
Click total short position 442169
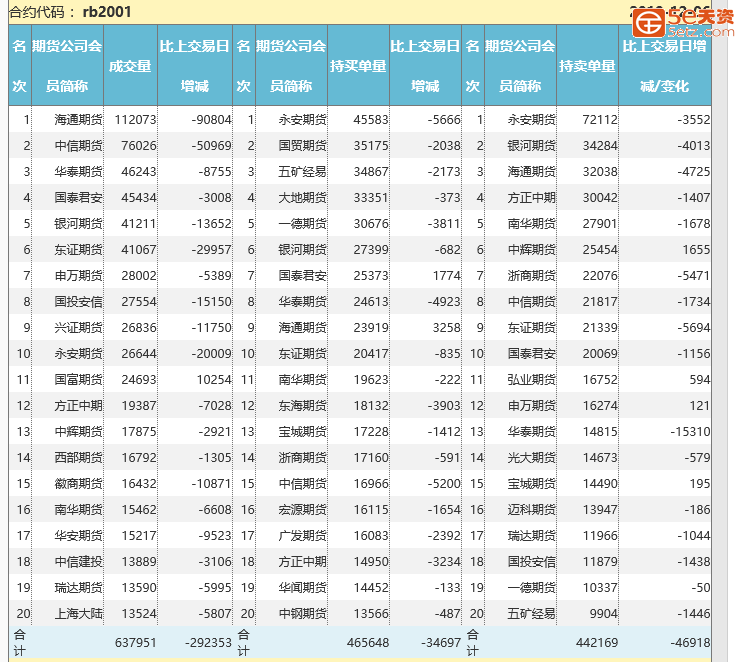(597, 643)
